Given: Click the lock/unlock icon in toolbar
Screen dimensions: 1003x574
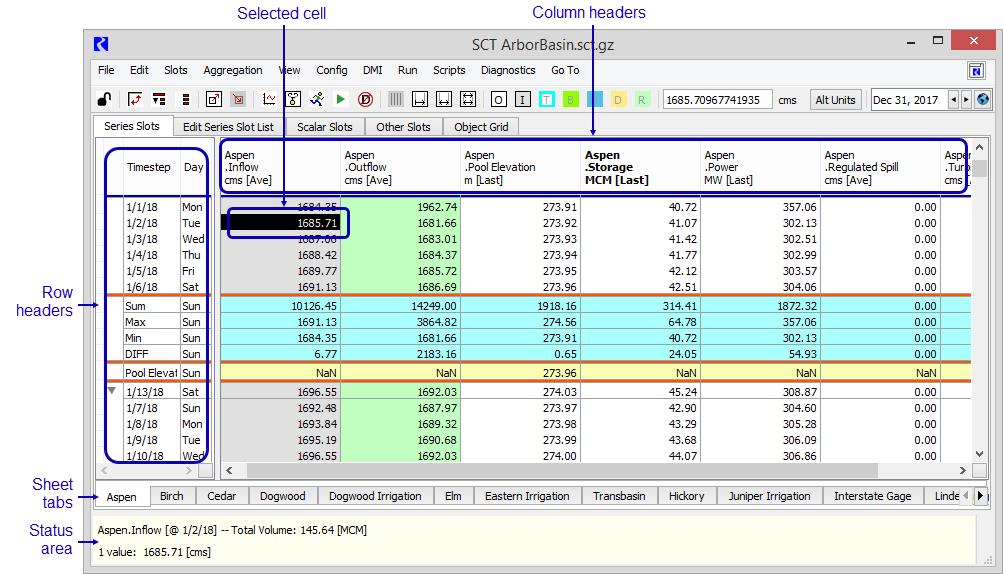Looking at the screenshot, I should pos(103,99).
